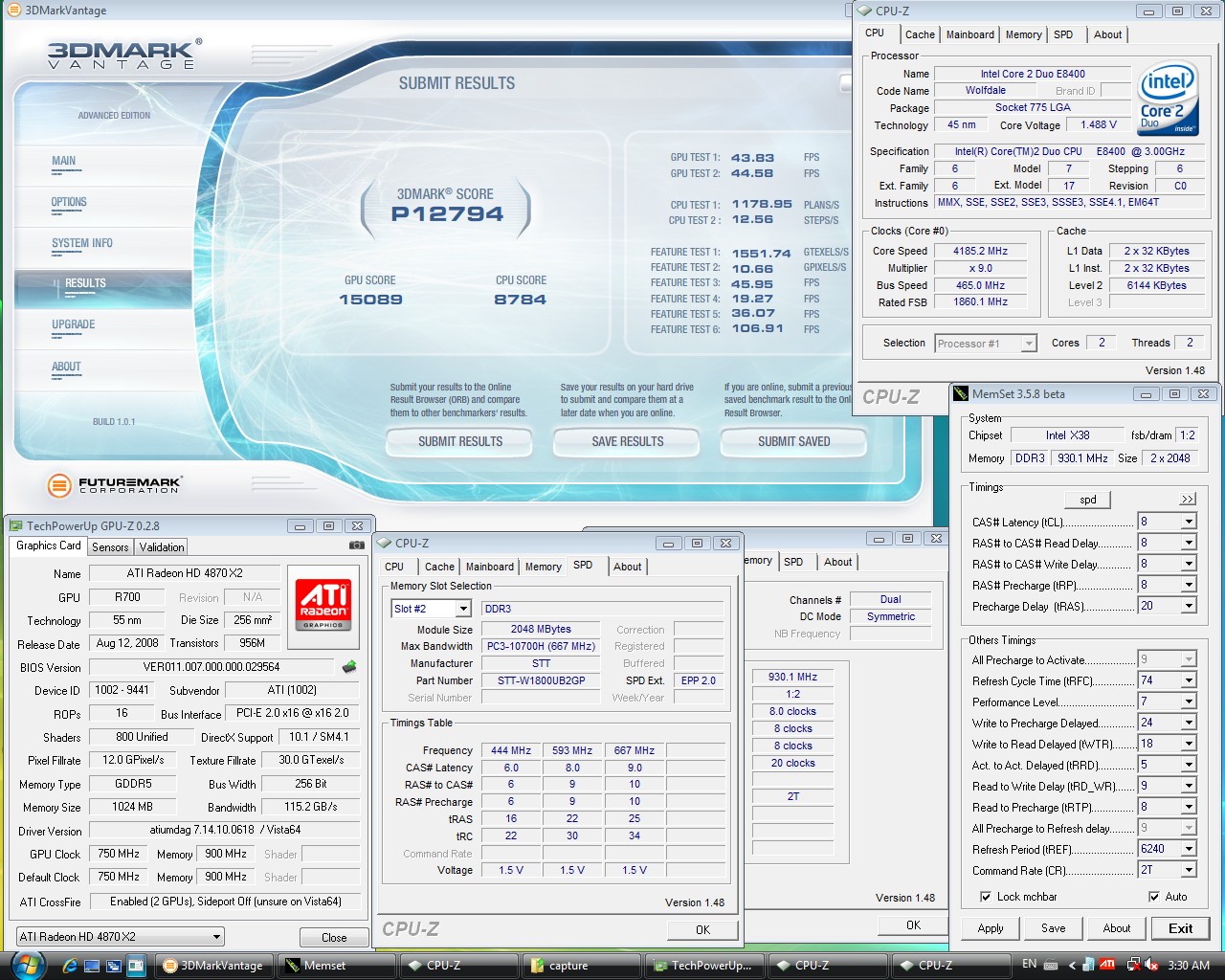Click the GPU-Z BIOS Version field

pos(212,667)
